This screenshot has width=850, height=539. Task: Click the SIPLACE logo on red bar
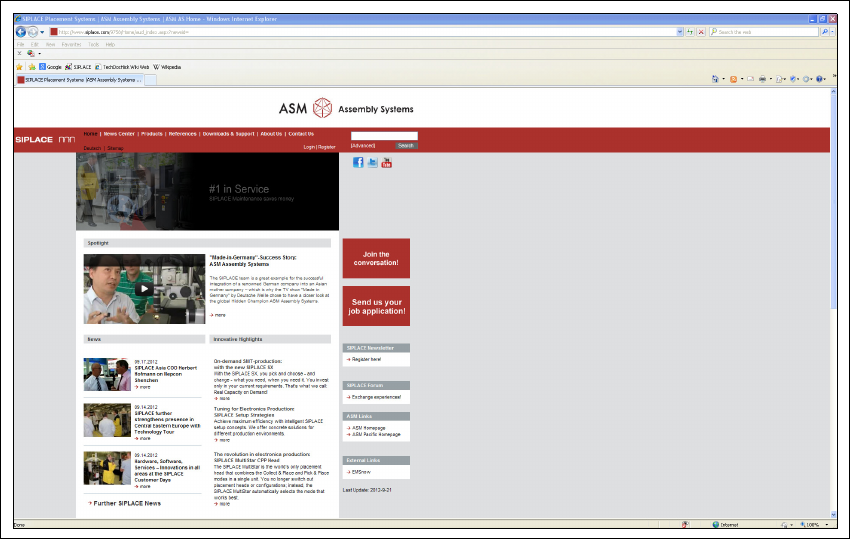45,139
